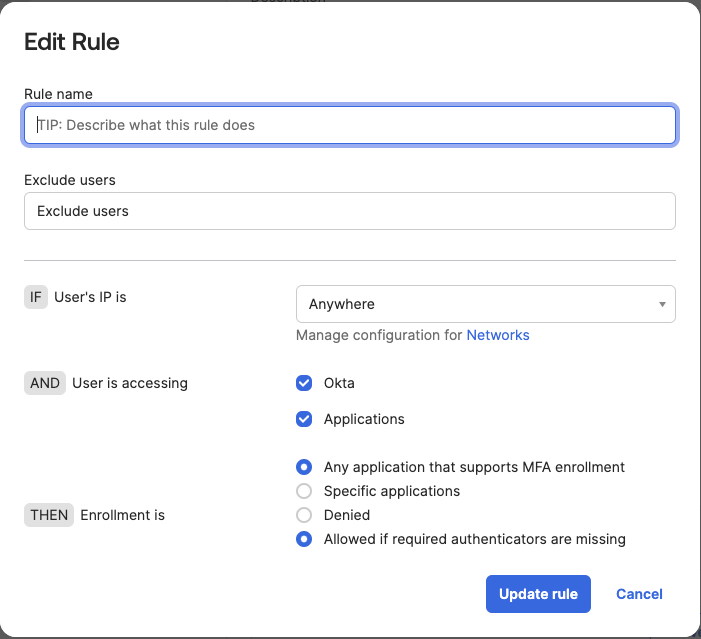Click the Edit Rule dialog heading

[72, 42]
